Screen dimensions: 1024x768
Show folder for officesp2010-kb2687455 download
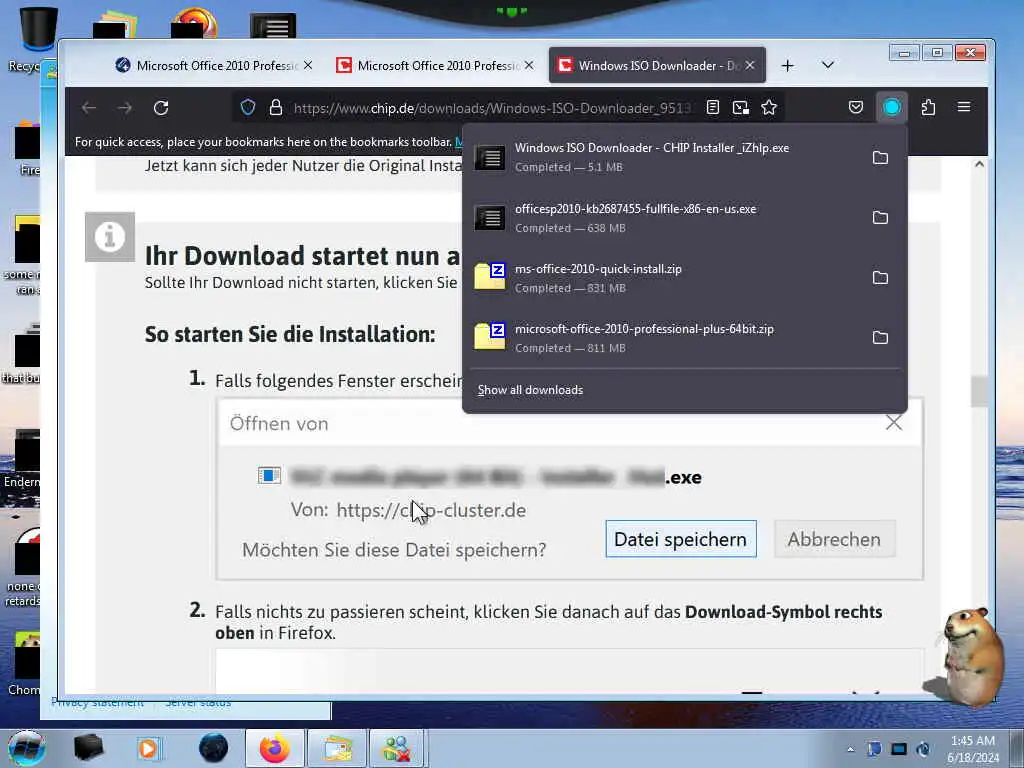(x=880, y=217)
